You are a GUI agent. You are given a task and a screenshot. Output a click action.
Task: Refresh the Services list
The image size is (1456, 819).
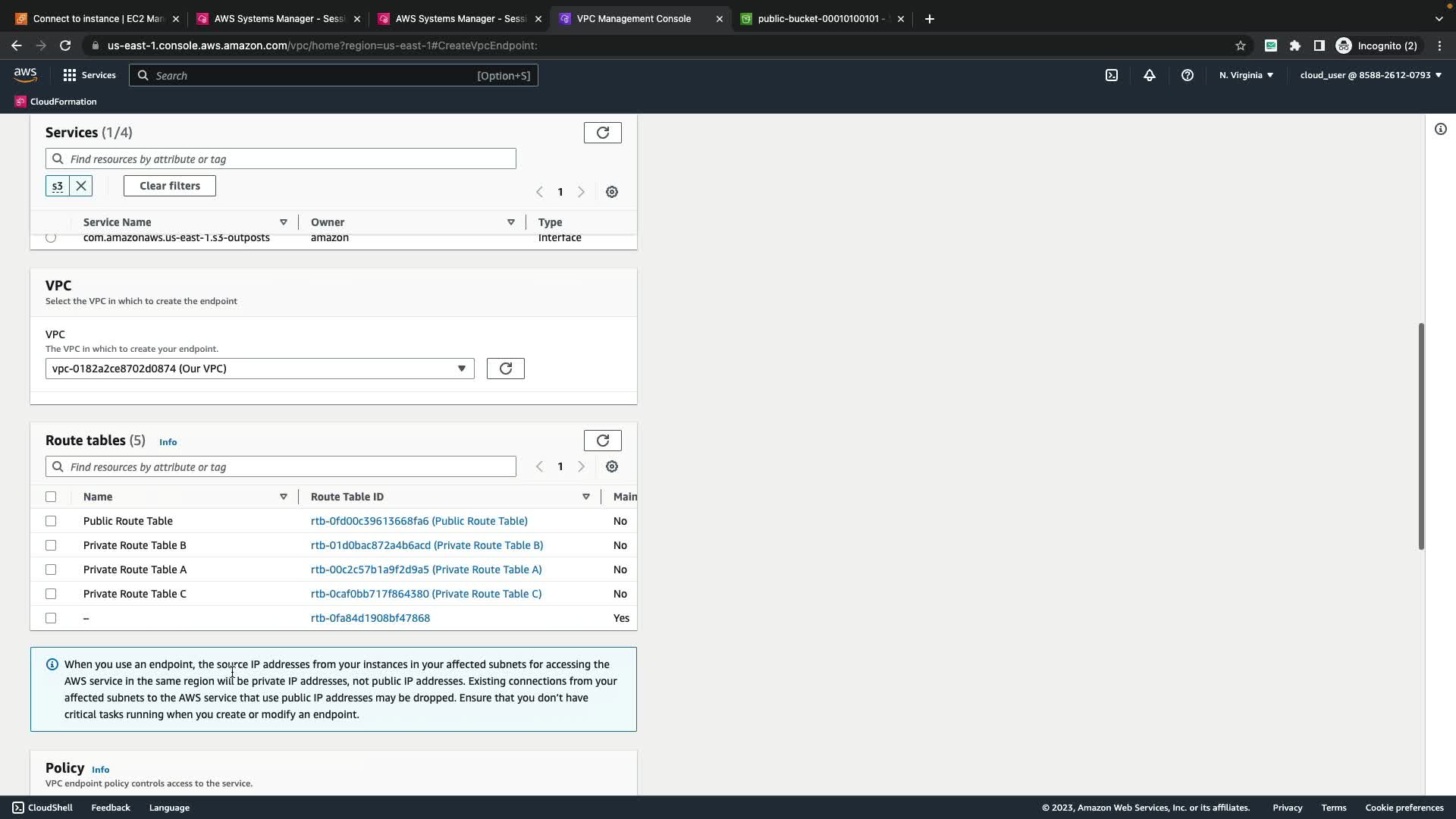tap(602, 133)
